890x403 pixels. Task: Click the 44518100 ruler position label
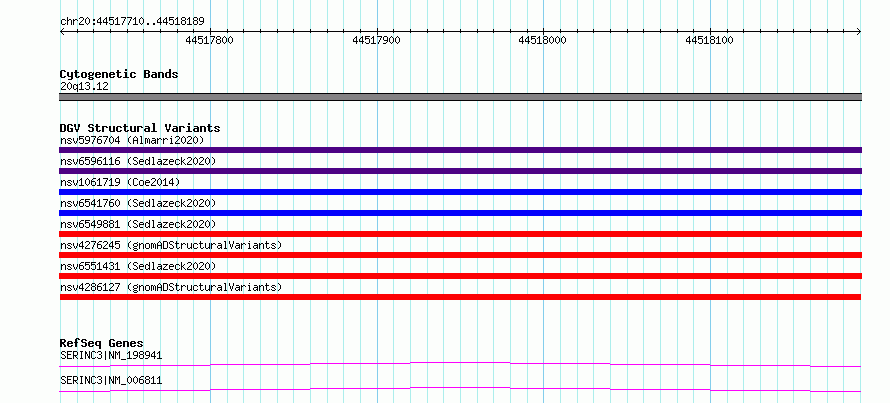pyautogui.click(x=710, y=40)
